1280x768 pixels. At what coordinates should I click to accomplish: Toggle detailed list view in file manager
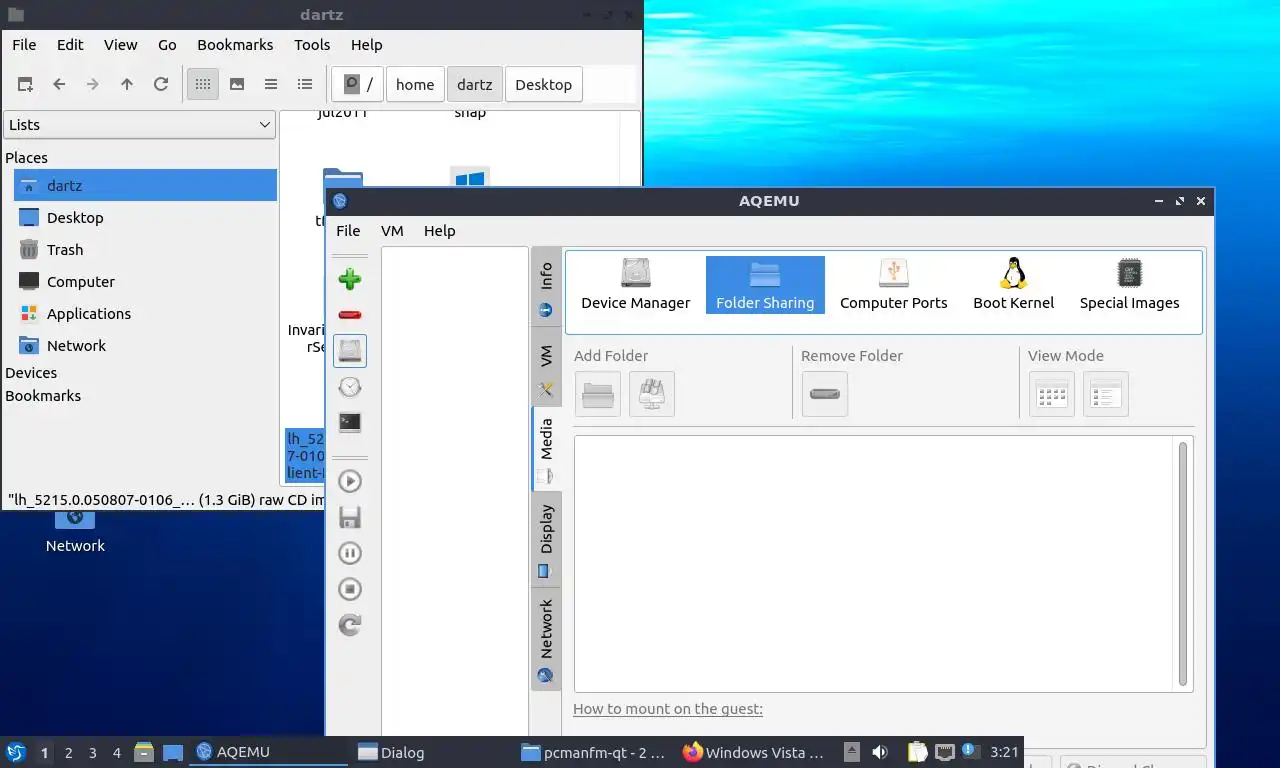[x=305, y=84]
